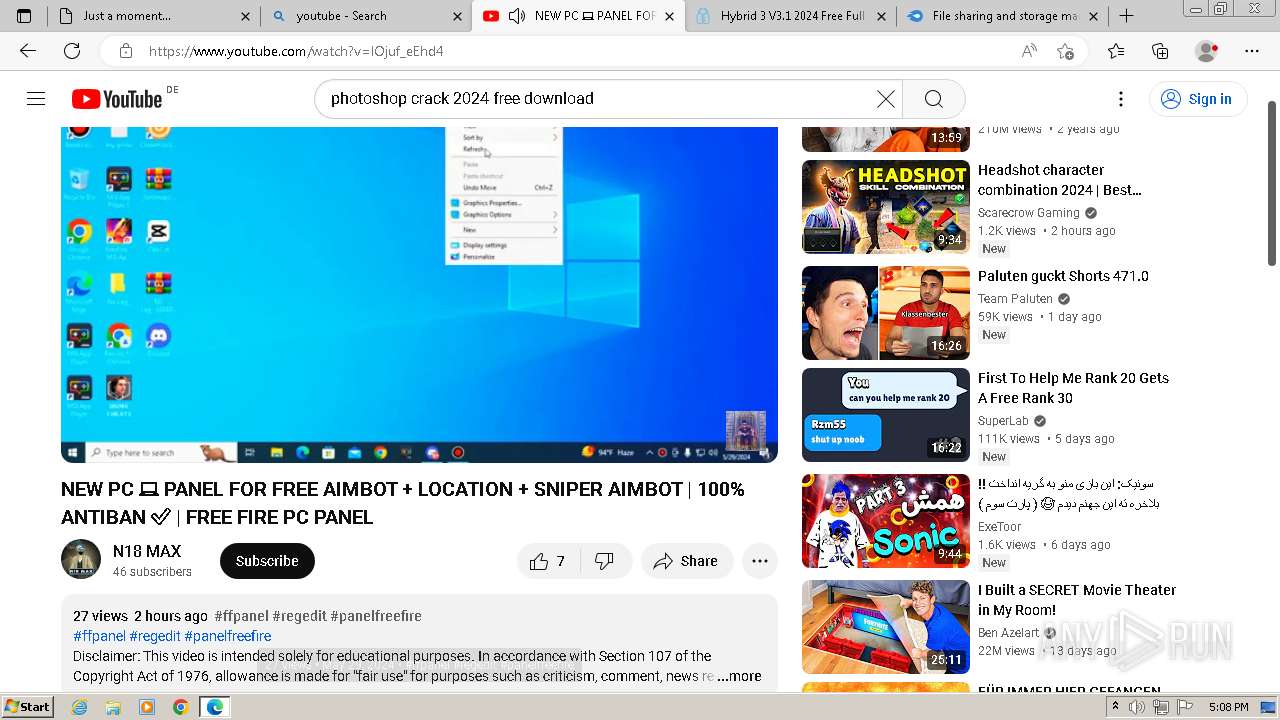Visit ExeToor channel name
1280x720 pixels.
(x=999, y=527)
